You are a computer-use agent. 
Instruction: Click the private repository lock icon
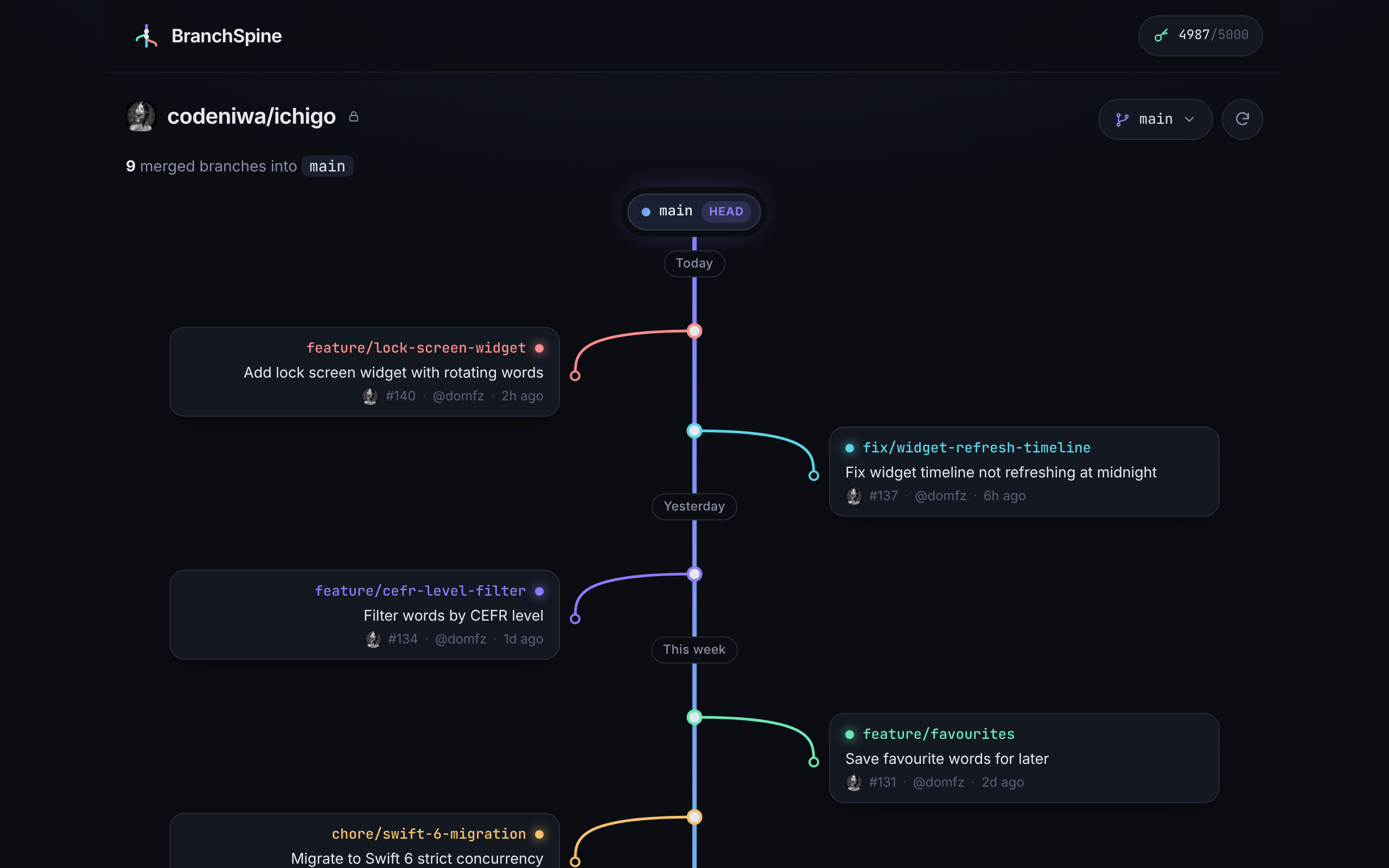354,117
